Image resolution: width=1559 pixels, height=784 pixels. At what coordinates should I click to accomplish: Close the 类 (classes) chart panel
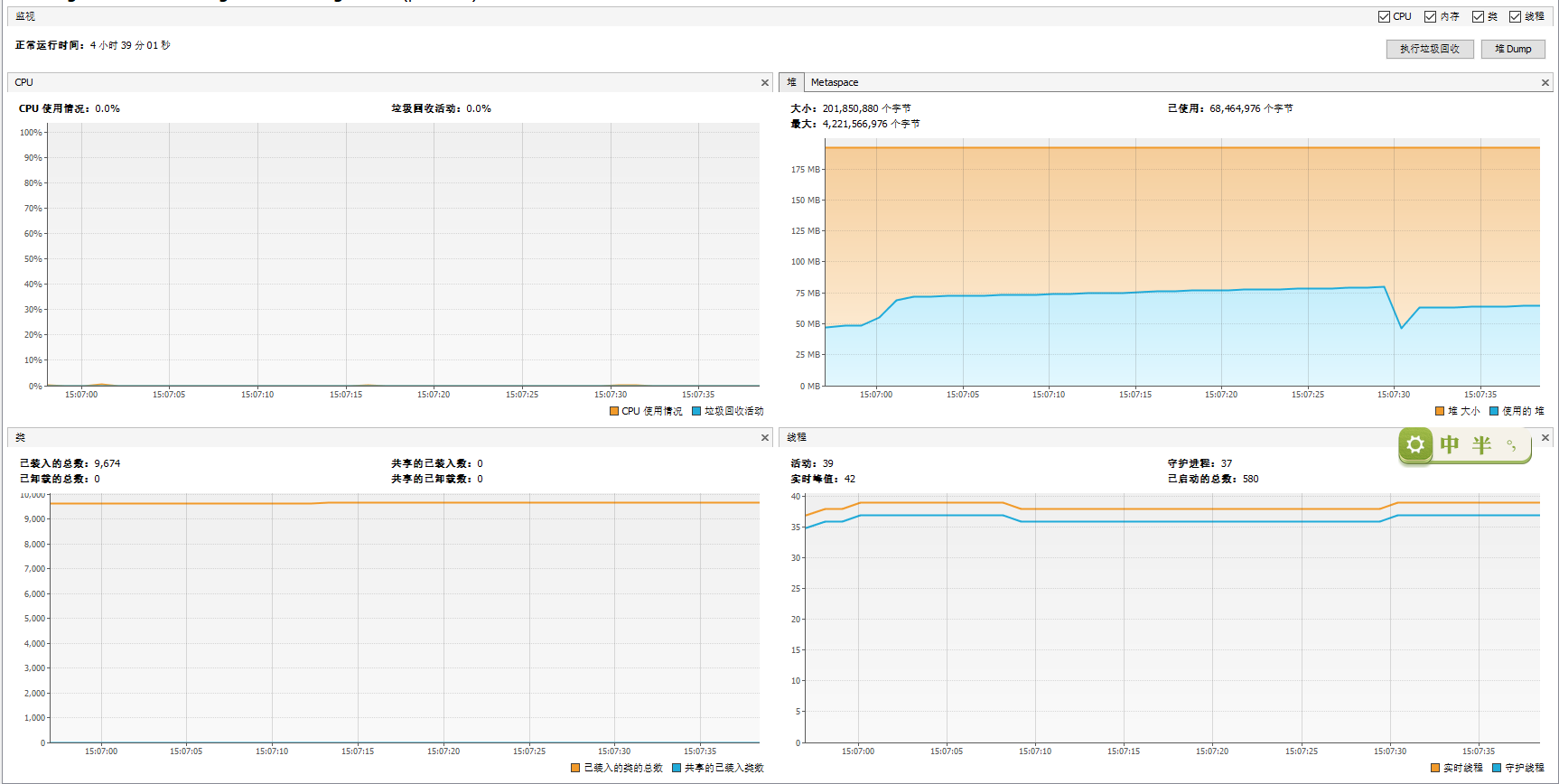765,437
